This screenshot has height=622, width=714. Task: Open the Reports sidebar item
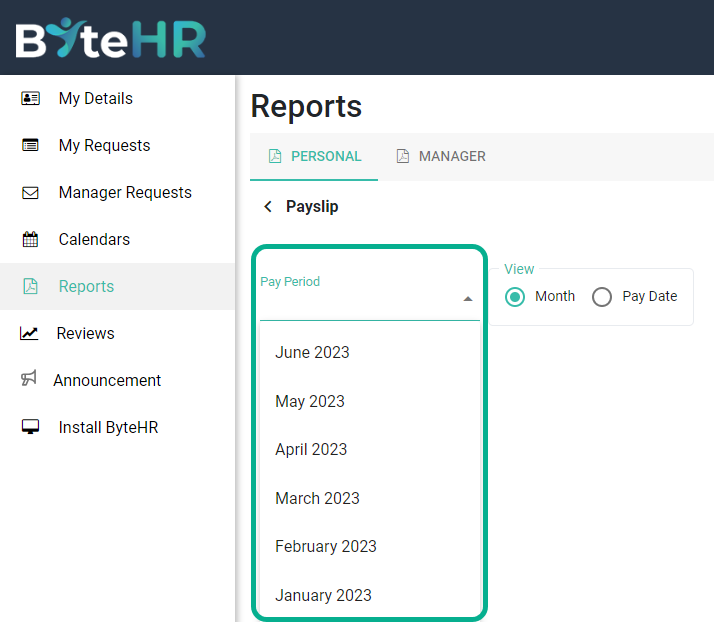(x=117, y=286)
